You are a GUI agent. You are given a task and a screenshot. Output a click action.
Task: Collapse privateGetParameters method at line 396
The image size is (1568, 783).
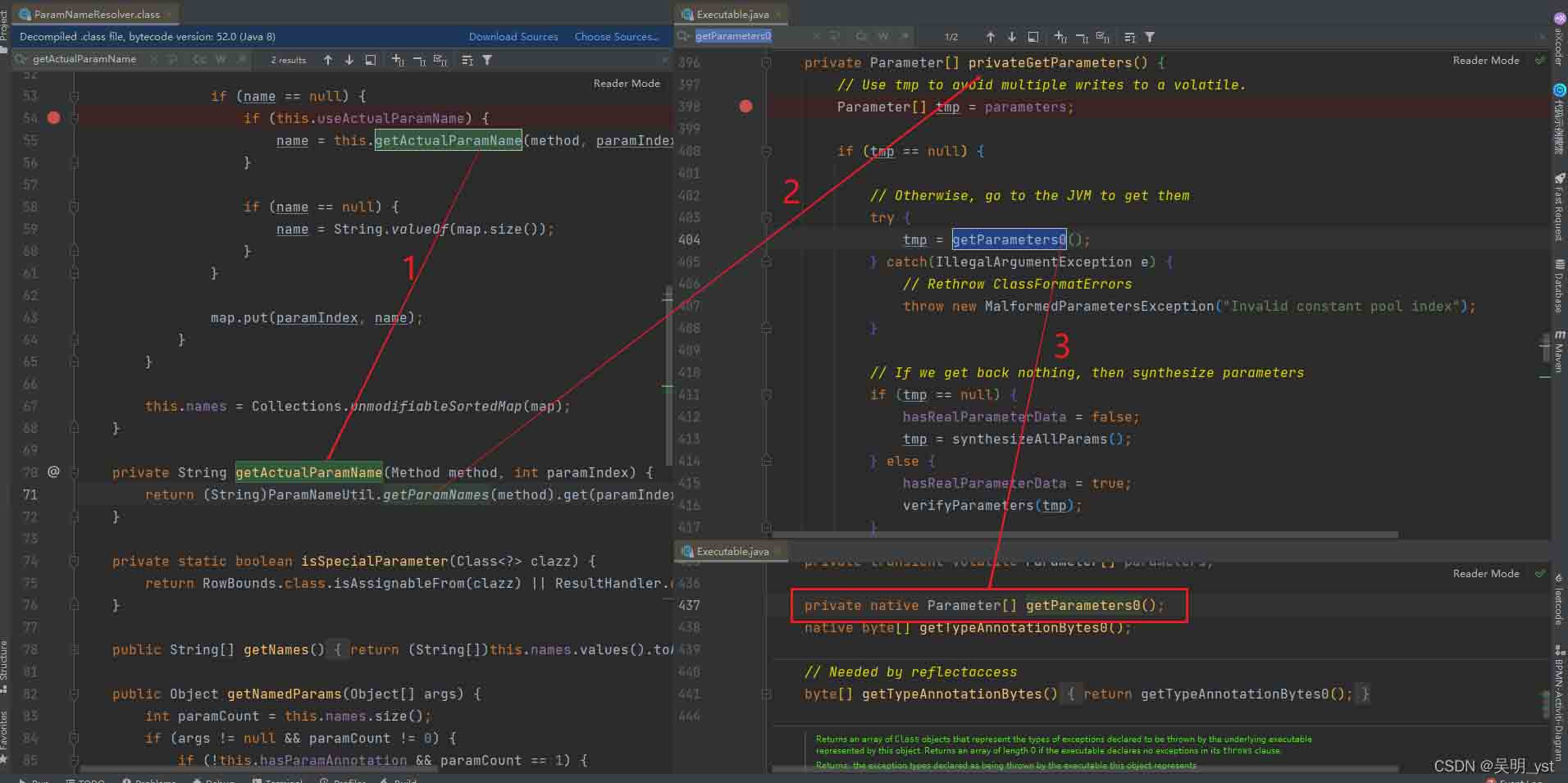click(766, 62)
